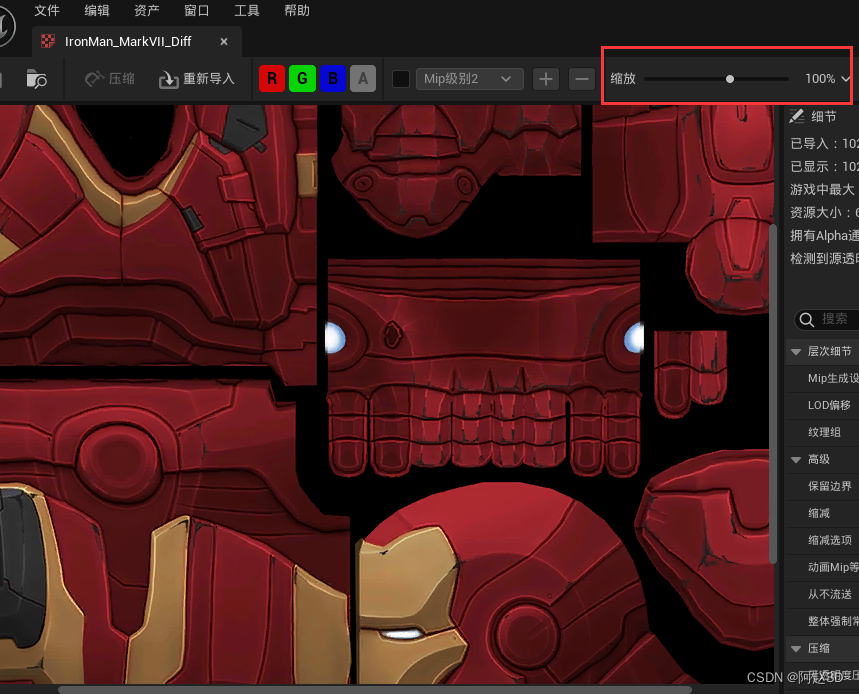The image size is (859, 694).
Task: Click the vertical viewport scrollbar
Action: [x=773, y=394]
